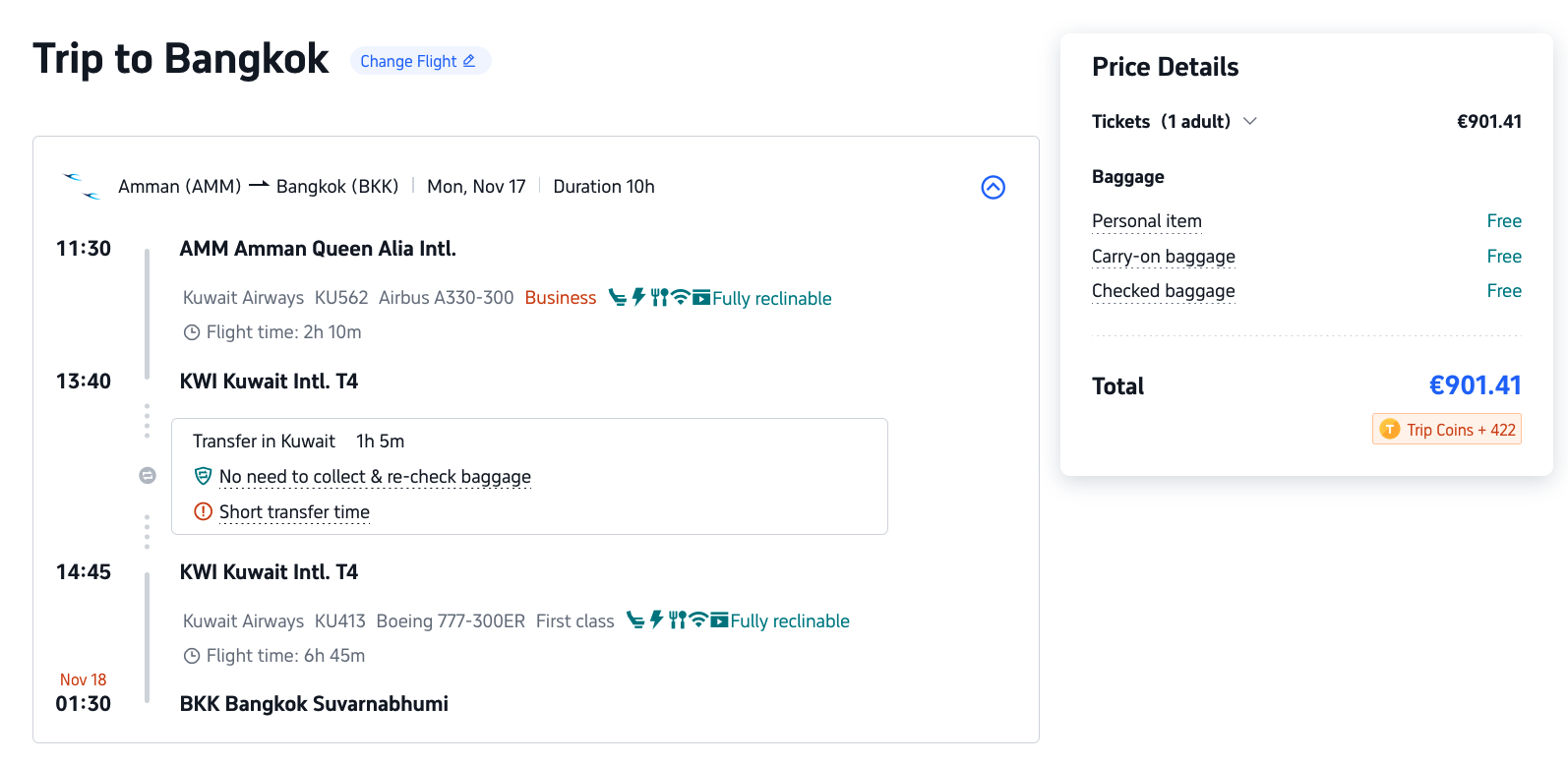
Task: Click No need to collect & re-check baggage
Action: (375, 477)
